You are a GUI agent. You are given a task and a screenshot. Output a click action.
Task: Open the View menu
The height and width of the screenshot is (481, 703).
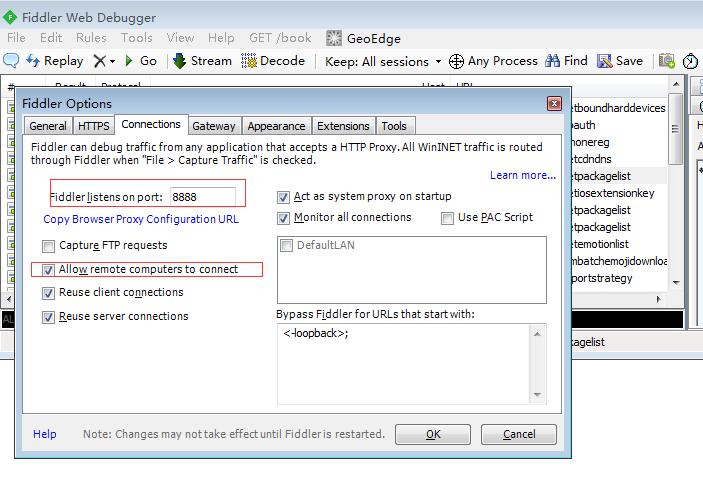[180, 38]
